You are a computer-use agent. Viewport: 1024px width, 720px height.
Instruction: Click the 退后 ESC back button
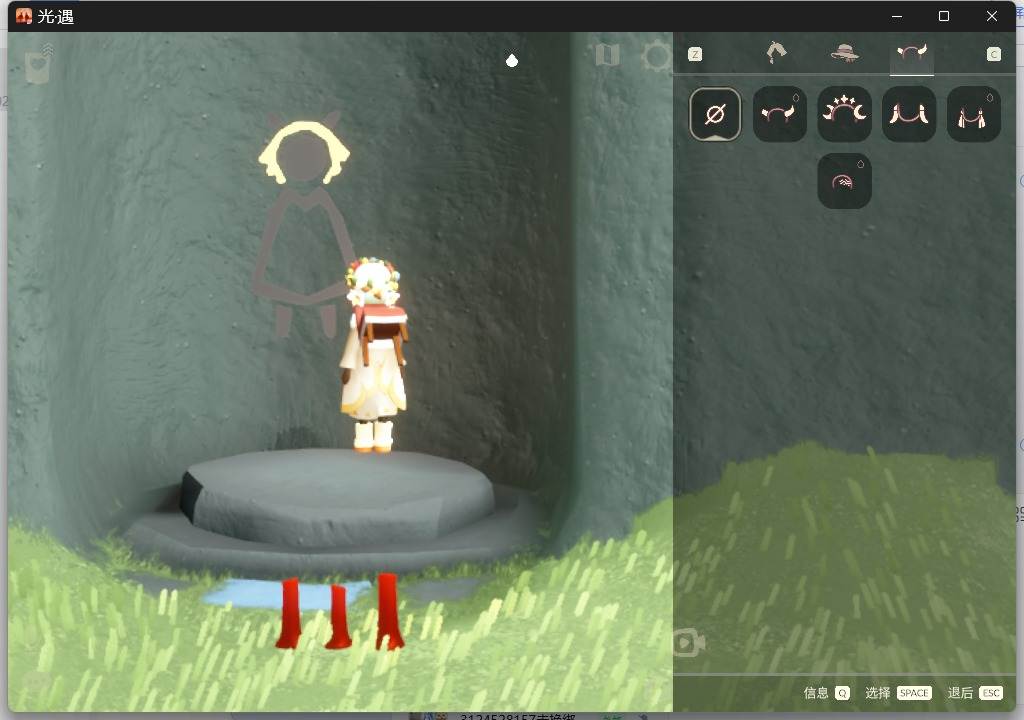pyautogui.click(x=975, y=693)
